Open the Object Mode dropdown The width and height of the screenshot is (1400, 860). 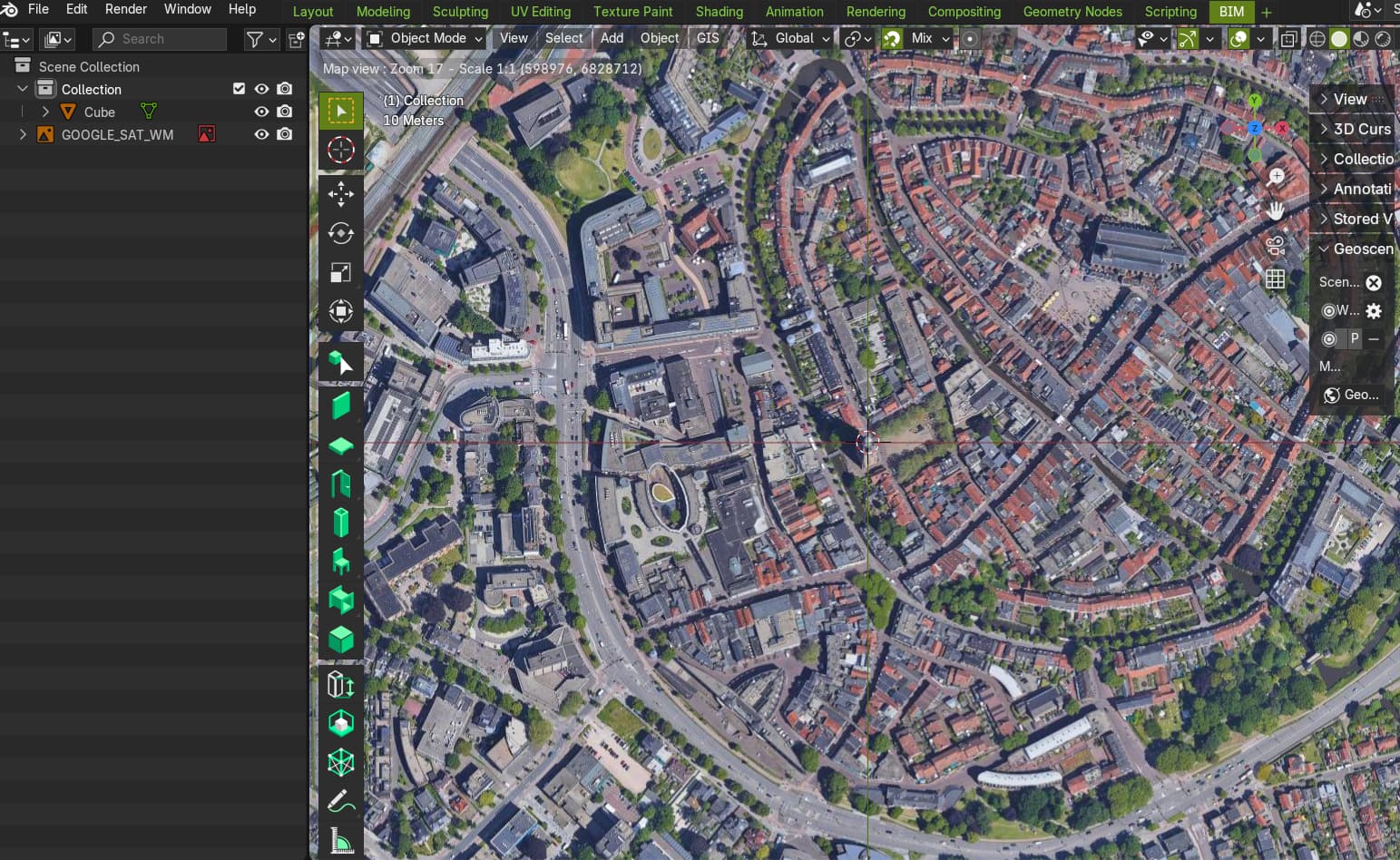point(425,38)
